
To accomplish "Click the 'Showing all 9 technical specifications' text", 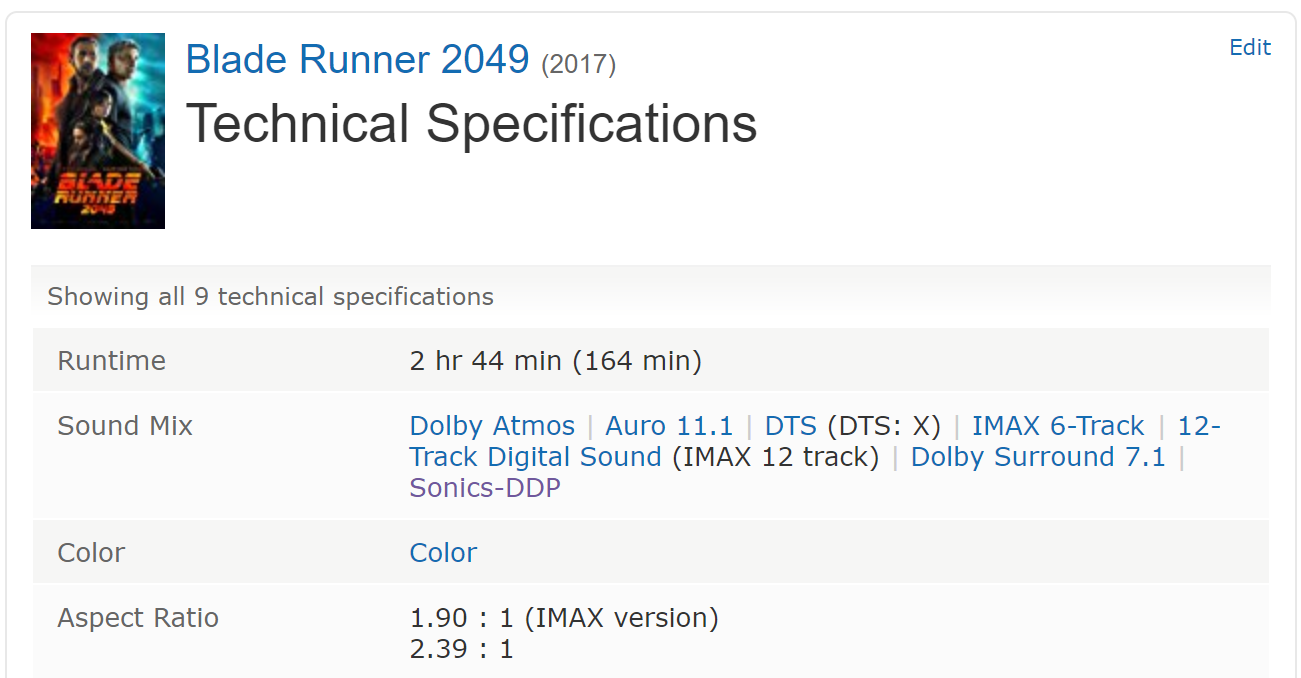I will [270, 297].
